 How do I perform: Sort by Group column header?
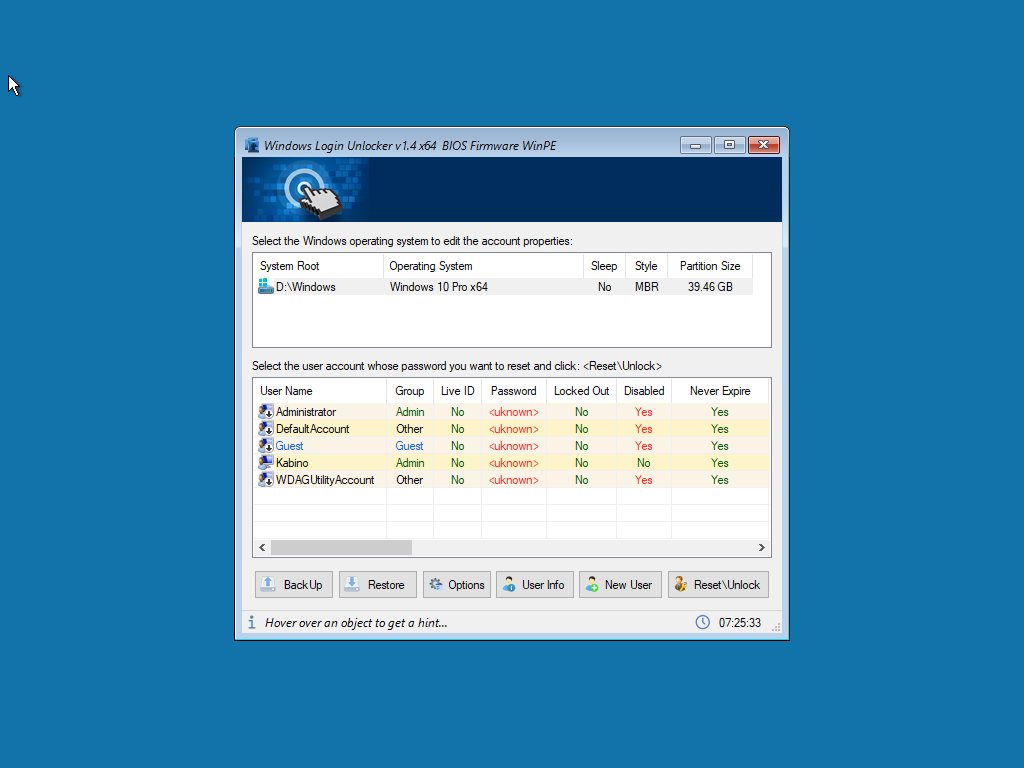[409, 391]
